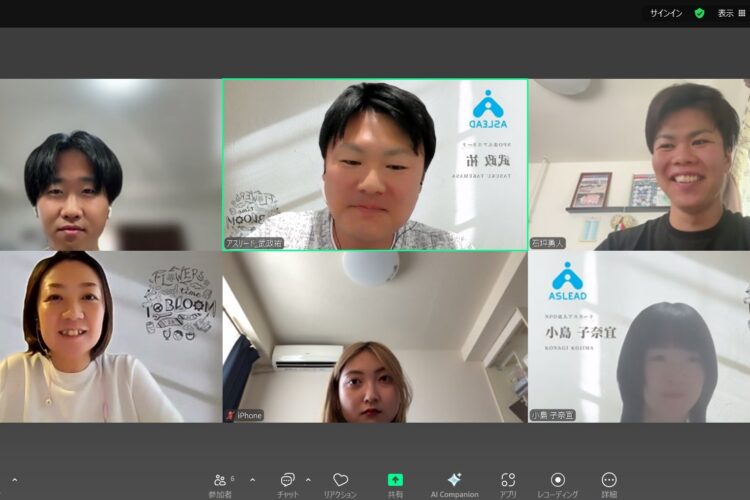750x500 pixels.
Task: Open the Participants panel
Action: pos(221,485)
